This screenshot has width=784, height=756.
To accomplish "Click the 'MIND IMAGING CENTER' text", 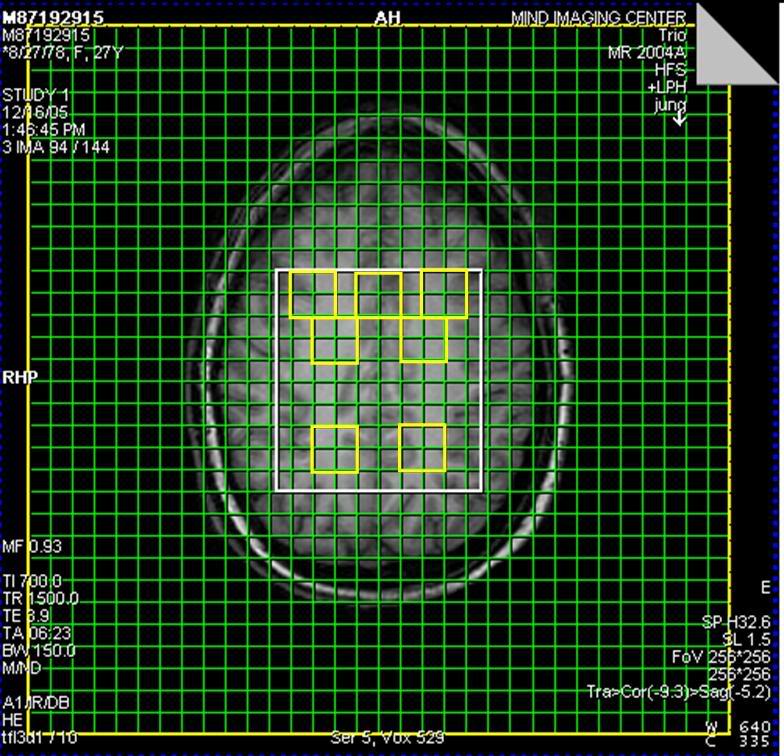I will point(598,18).
